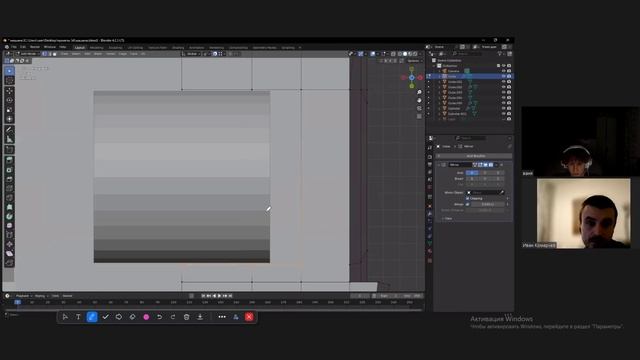Select the Bevel tool
Viewport: 640px width, 360px height.
point(9,179)
